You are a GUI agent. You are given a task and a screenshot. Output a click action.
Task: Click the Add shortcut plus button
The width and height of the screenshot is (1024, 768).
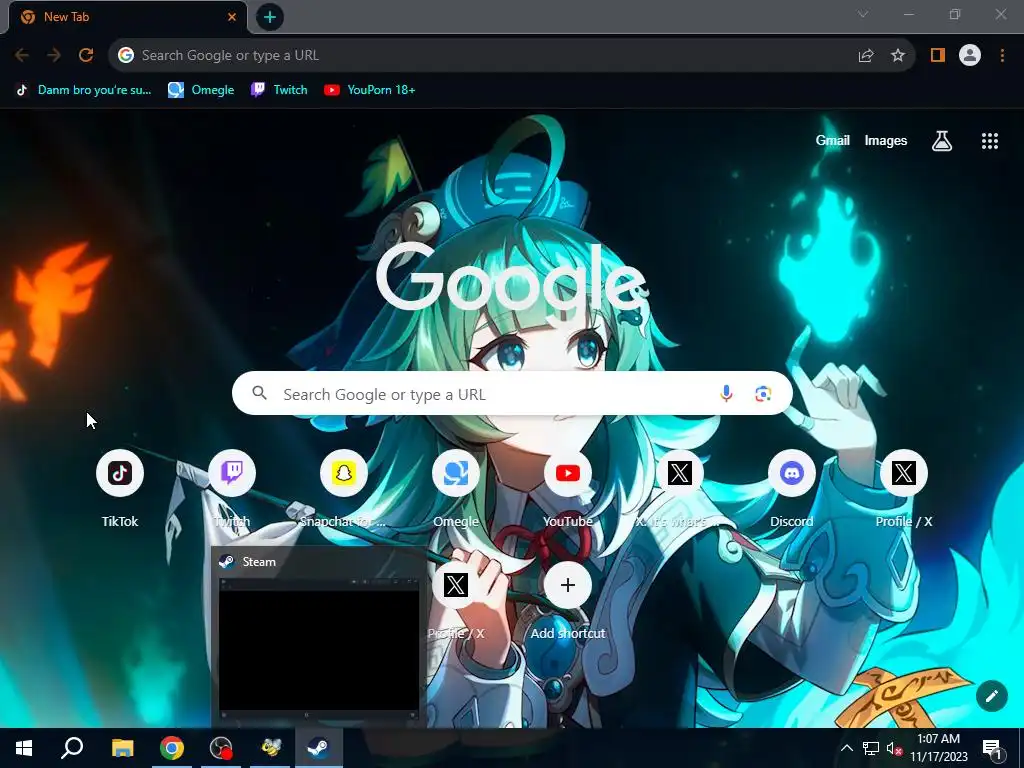[568, 585]
